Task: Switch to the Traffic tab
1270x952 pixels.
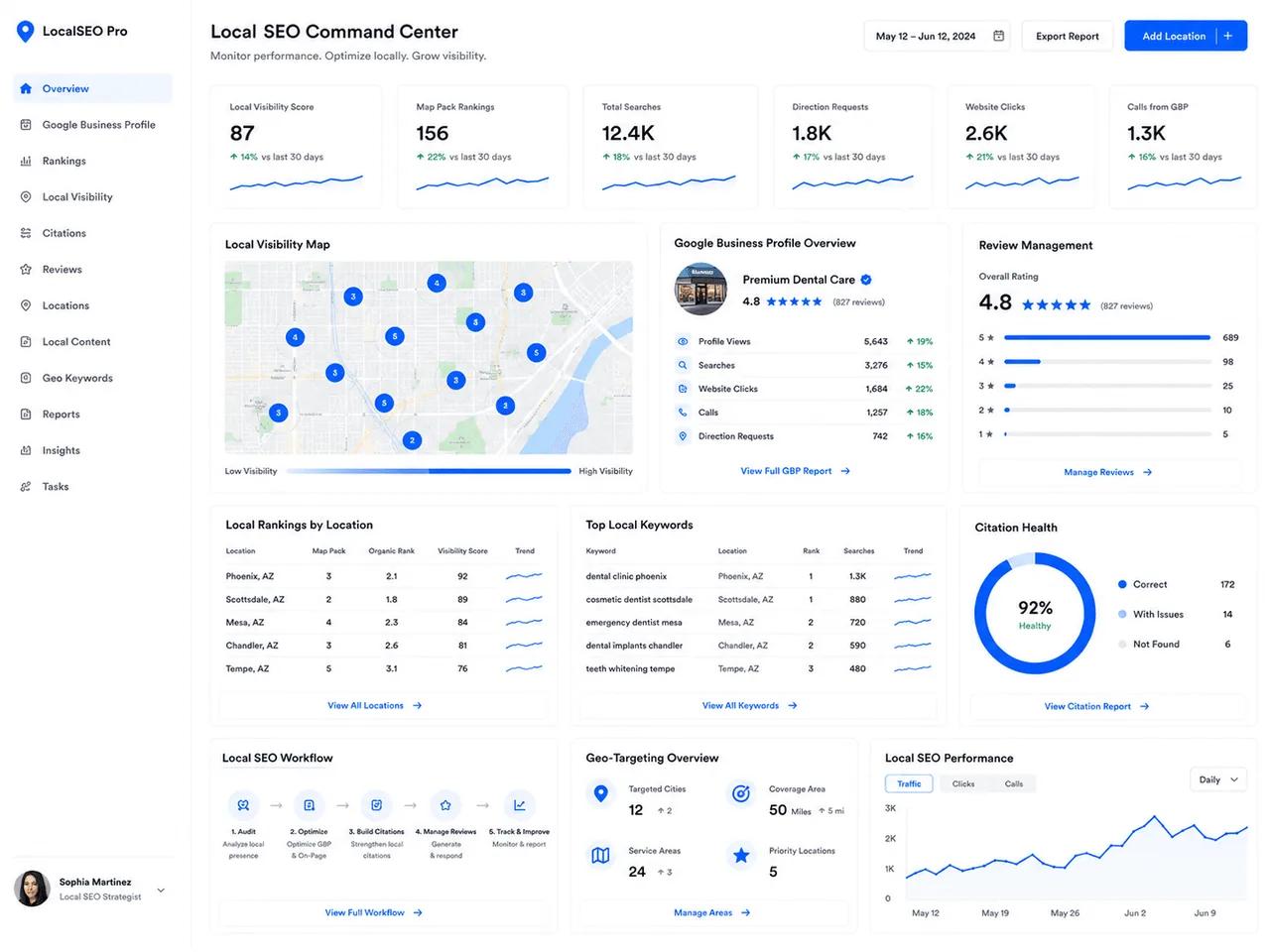Action: [x=910, y=783]
